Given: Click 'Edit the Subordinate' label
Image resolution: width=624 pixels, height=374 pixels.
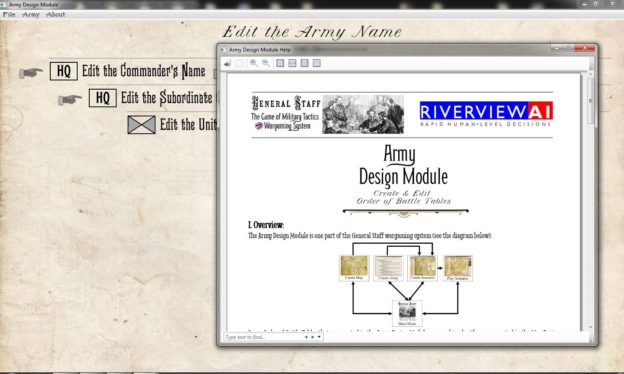Looking at the screenshot, I should click(167, 98).
